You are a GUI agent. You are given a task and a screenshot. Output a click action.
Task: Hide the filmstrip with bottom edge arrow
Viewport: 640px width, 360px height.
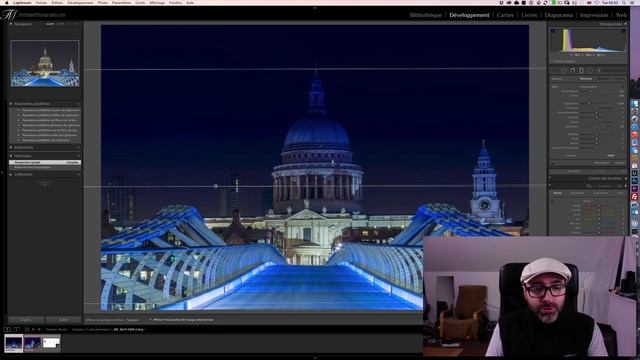(315, 358)
